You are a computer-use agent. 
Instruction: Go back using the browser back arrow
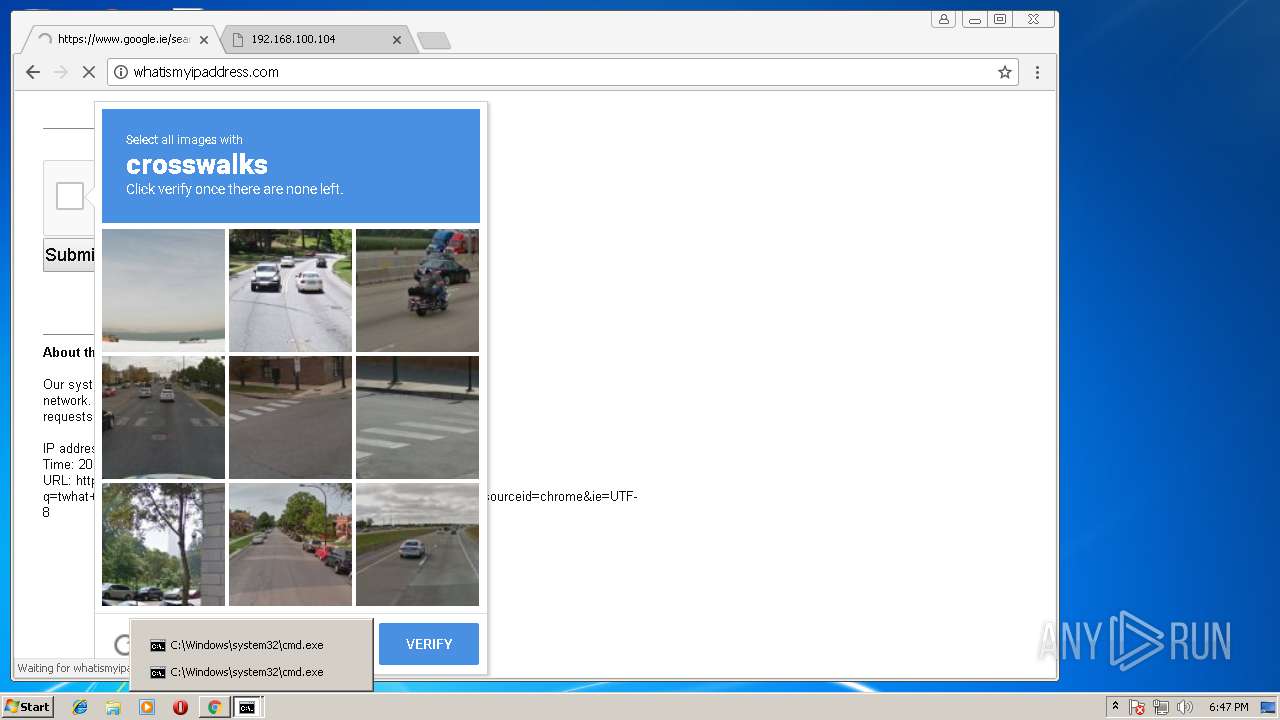pyautogui.click(x=33, y=72)
